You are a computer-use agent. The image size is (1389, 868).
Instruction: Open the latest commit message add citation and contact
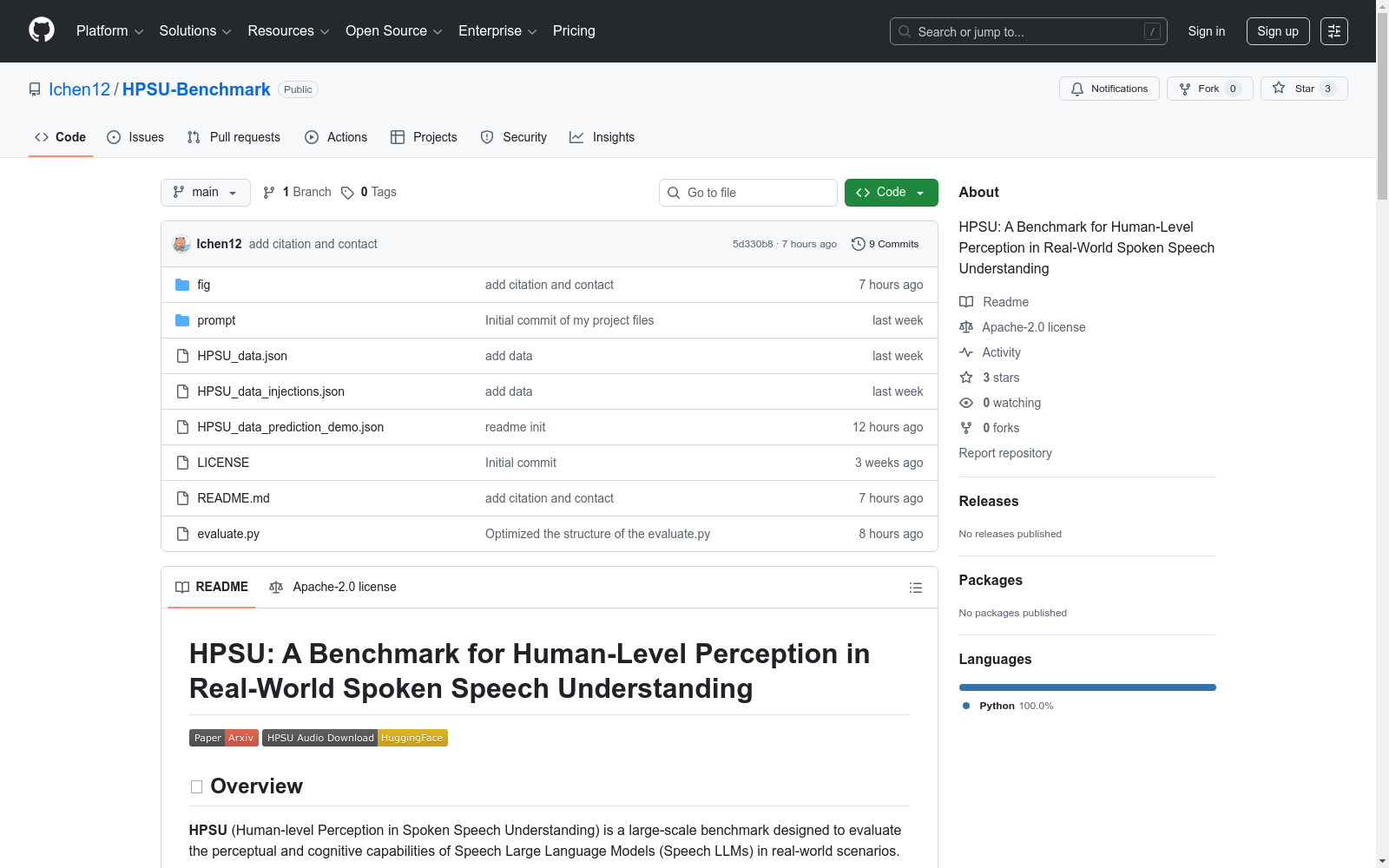click(x=313, y=244)
